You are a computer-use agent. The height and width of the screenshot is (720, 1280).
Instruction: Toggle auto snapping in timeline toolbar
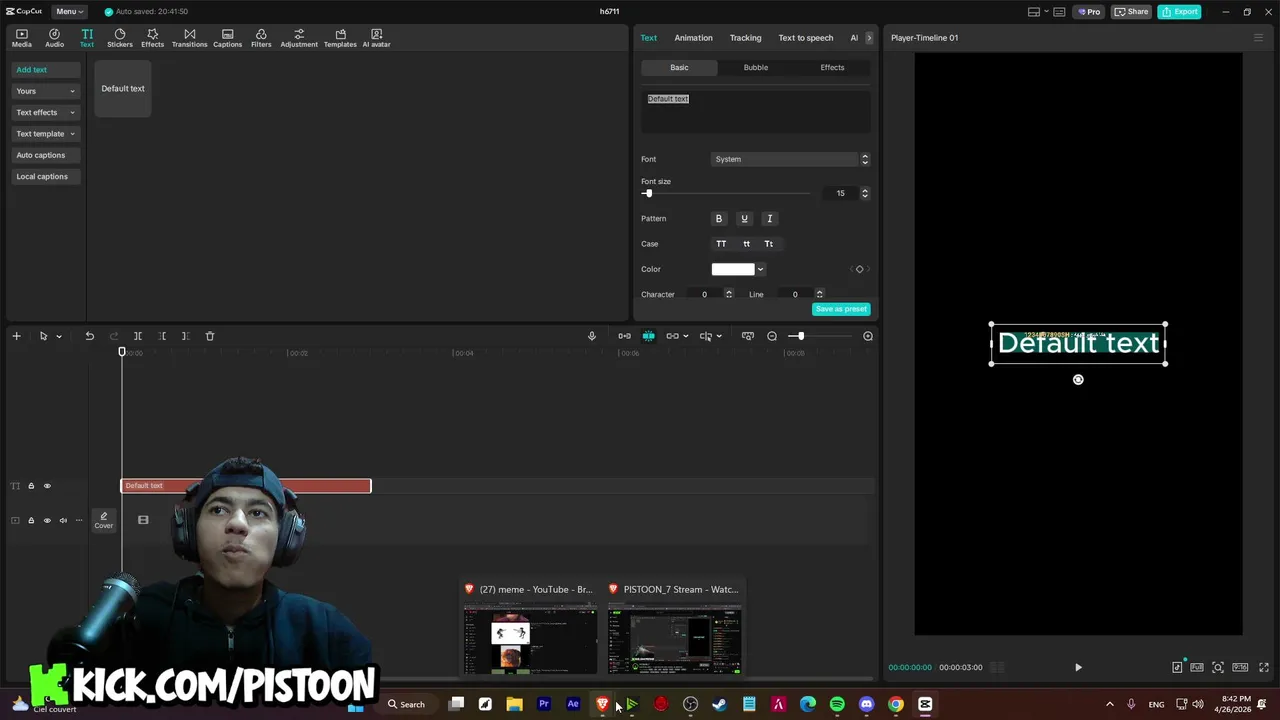click(648, 336)
